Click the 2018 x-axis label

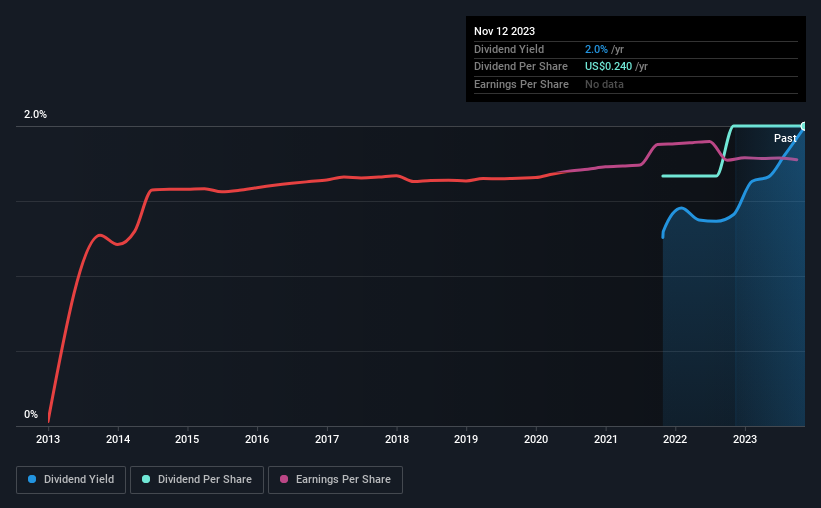(x=397, y=439)
